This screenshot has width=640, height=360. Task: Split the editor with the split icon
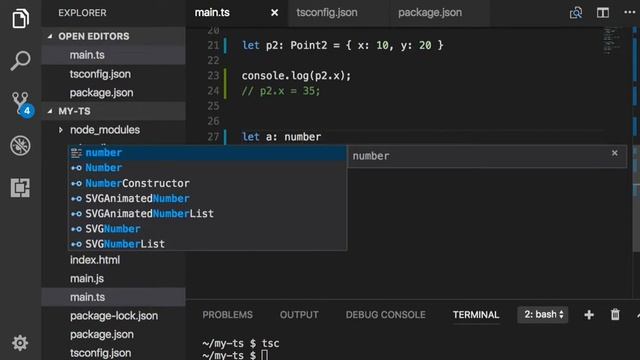pyautogui.click(x=603, y=13)
